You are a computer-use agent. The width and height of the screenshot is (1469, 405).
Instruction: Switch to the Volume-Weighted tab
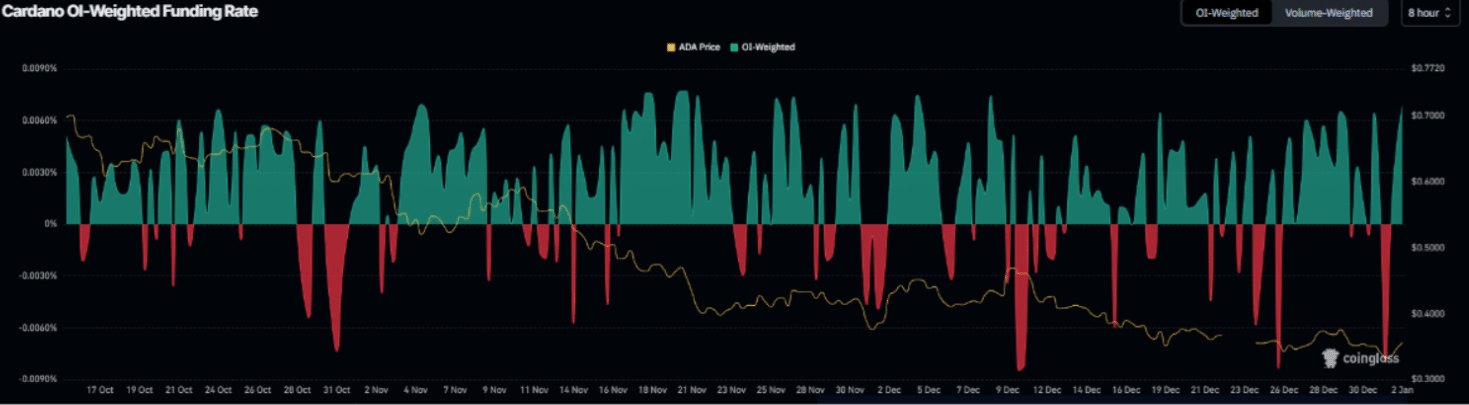(x=1329, y=13)
